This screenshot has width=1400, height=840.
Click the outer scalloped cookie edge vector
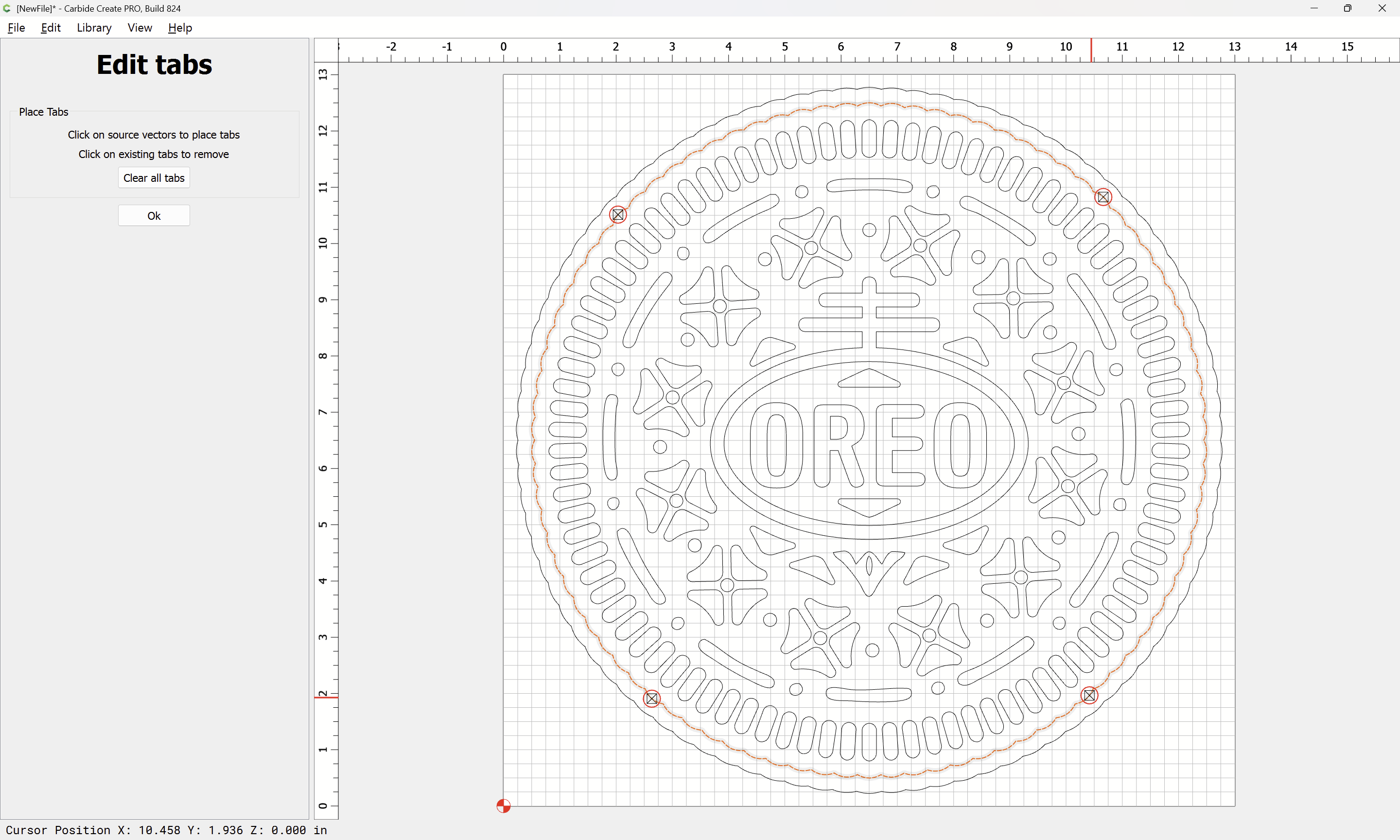[x=869, y=87]
